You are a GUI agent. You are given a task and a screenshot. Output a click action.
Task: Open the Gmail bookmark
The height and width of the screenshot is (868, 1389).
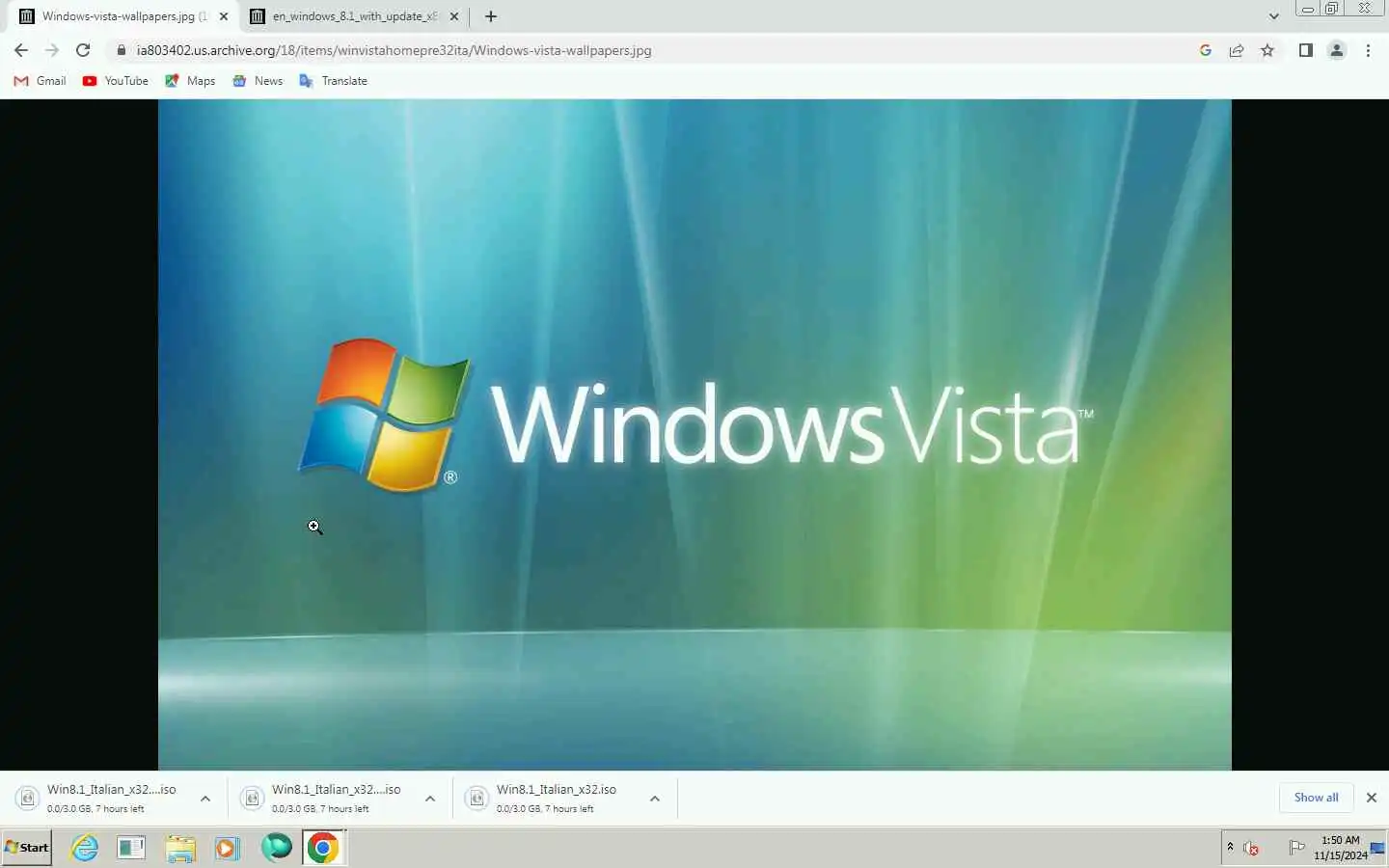click(40, 81)
